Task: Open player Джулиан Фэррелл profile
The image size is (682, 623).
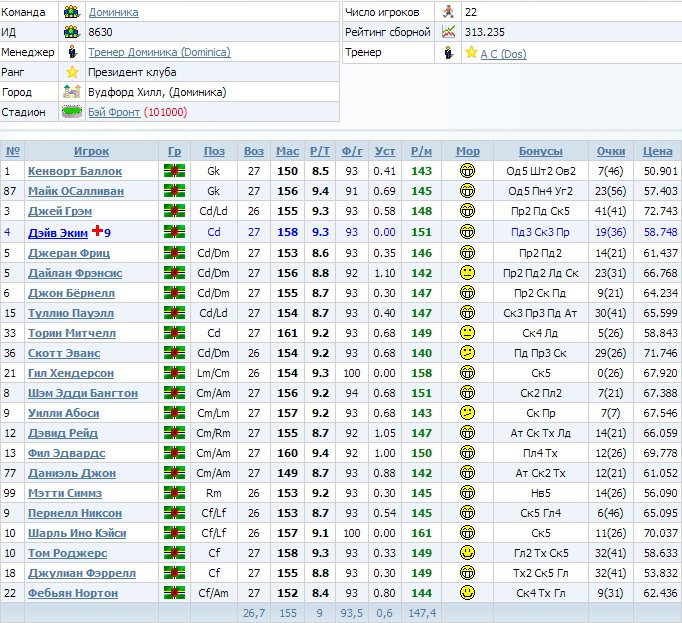Action: click(x=82, y=573)
